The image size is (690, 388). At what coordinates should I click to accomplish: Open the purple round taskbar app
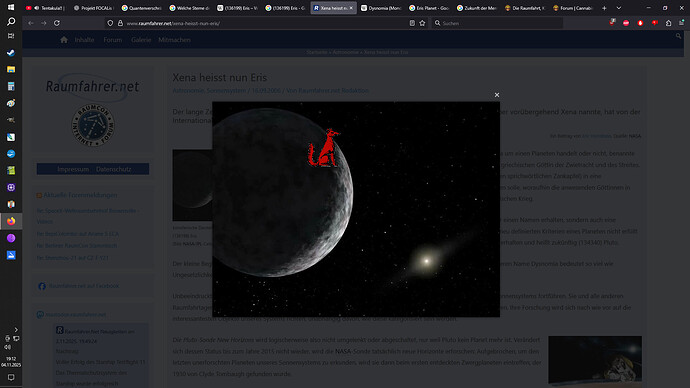(11, 238)
